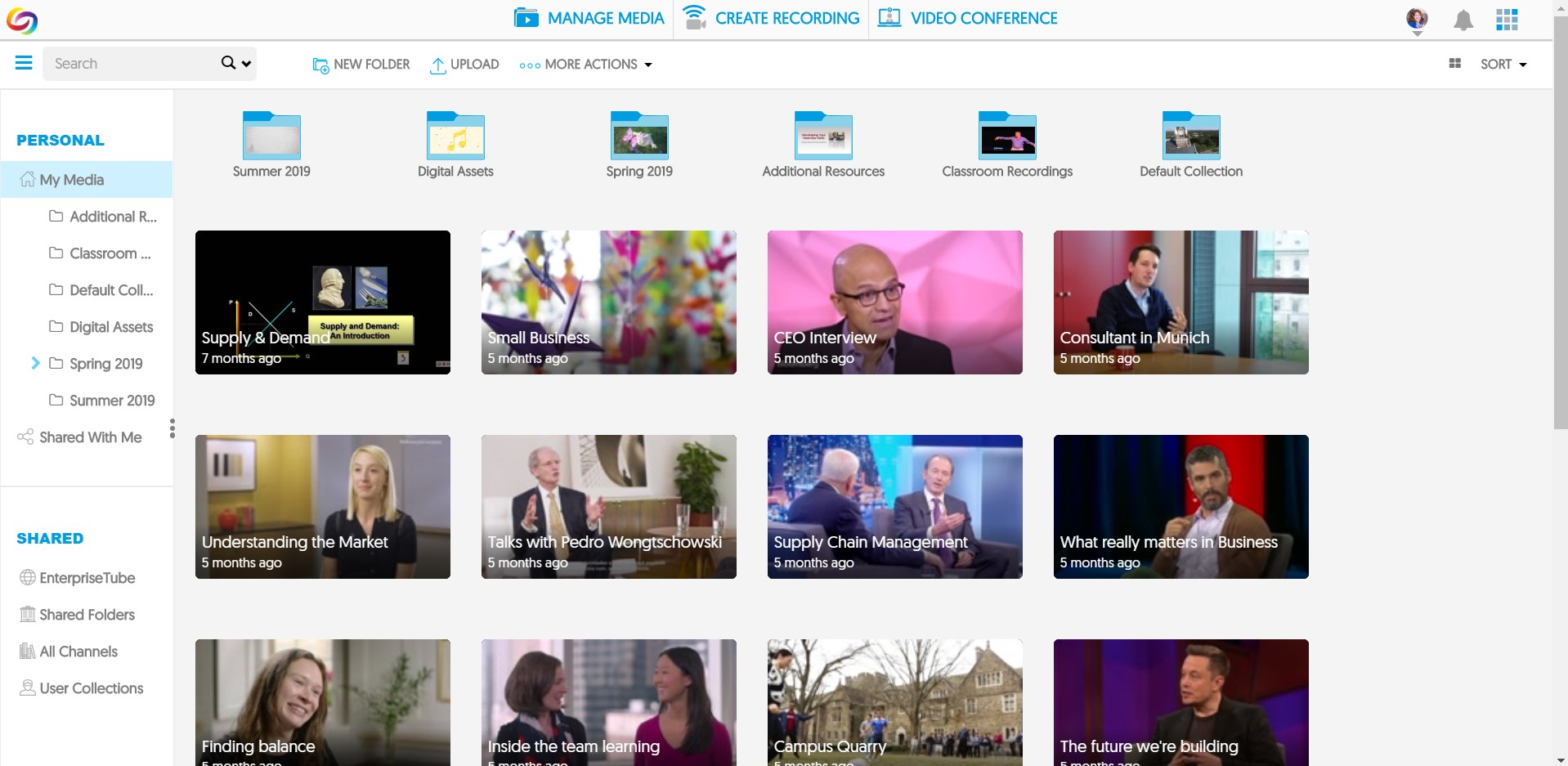Open Default Collection folder icon

point(1191,135)
